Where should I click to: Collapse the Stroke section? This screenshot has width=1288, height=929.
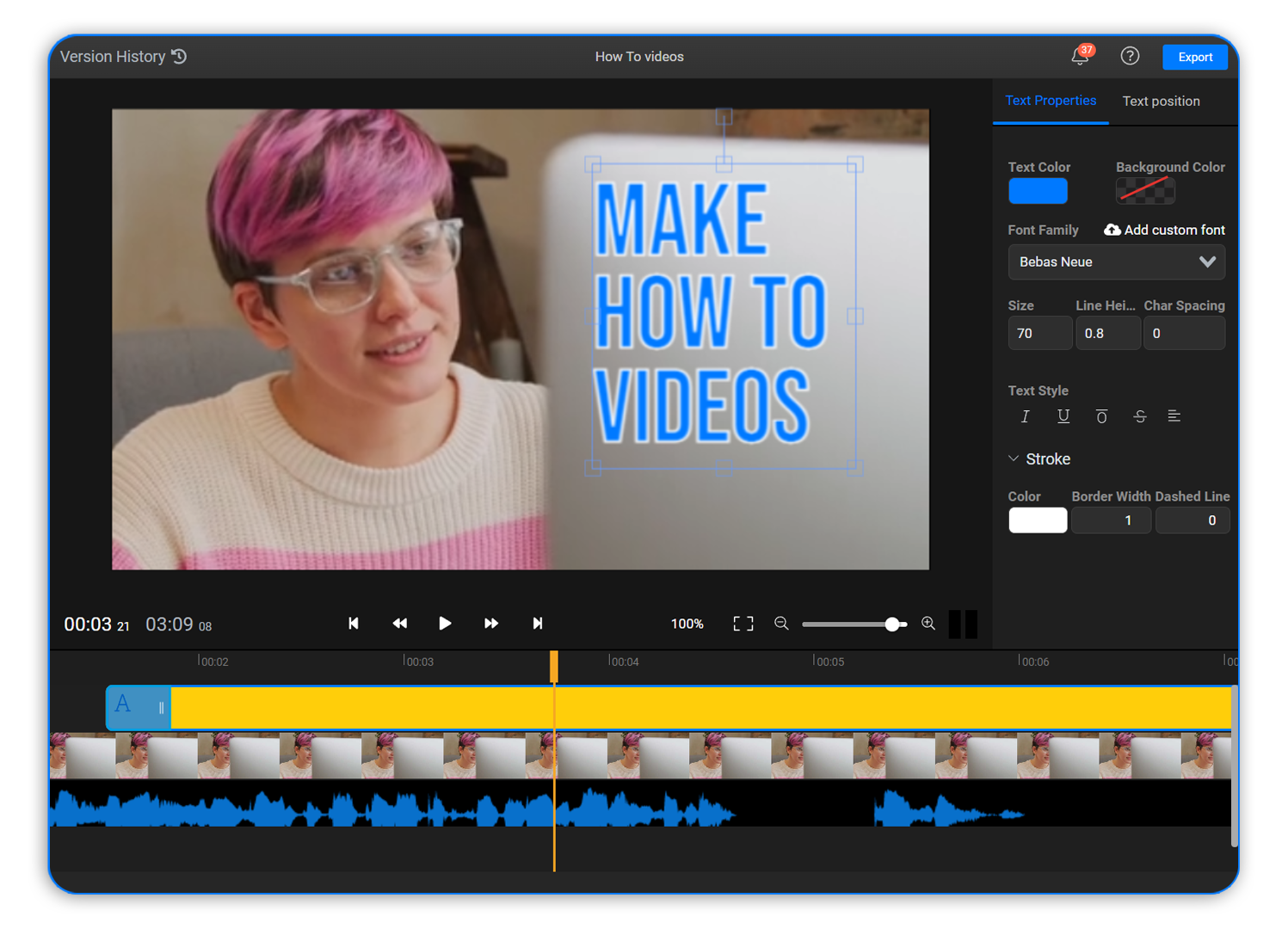pyautogui.click(x=1013, y=458)
